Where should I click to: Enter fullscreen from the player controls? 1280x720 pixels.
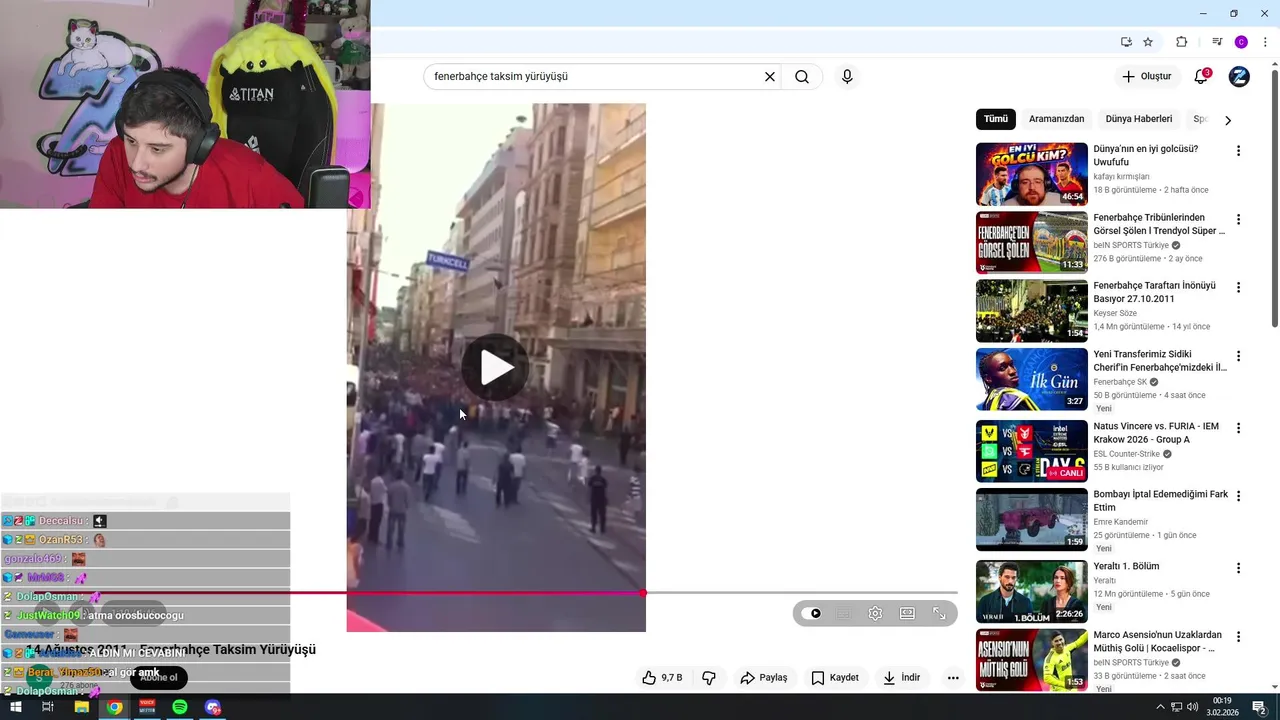click(939, 614)
